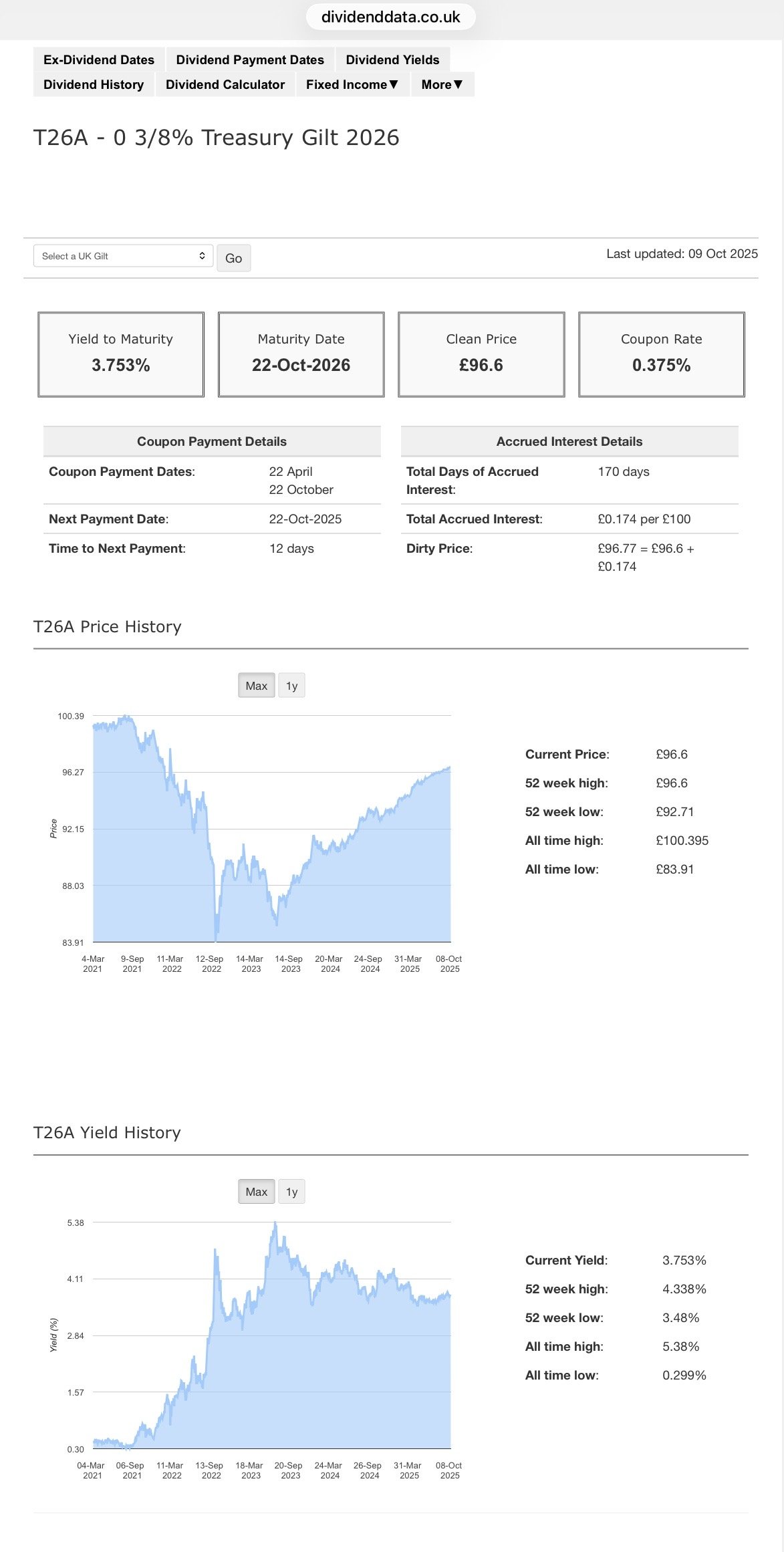784x1552 pixels.
Task: Open the Ex-Dividend Dates tab
Action: (99, 59)
